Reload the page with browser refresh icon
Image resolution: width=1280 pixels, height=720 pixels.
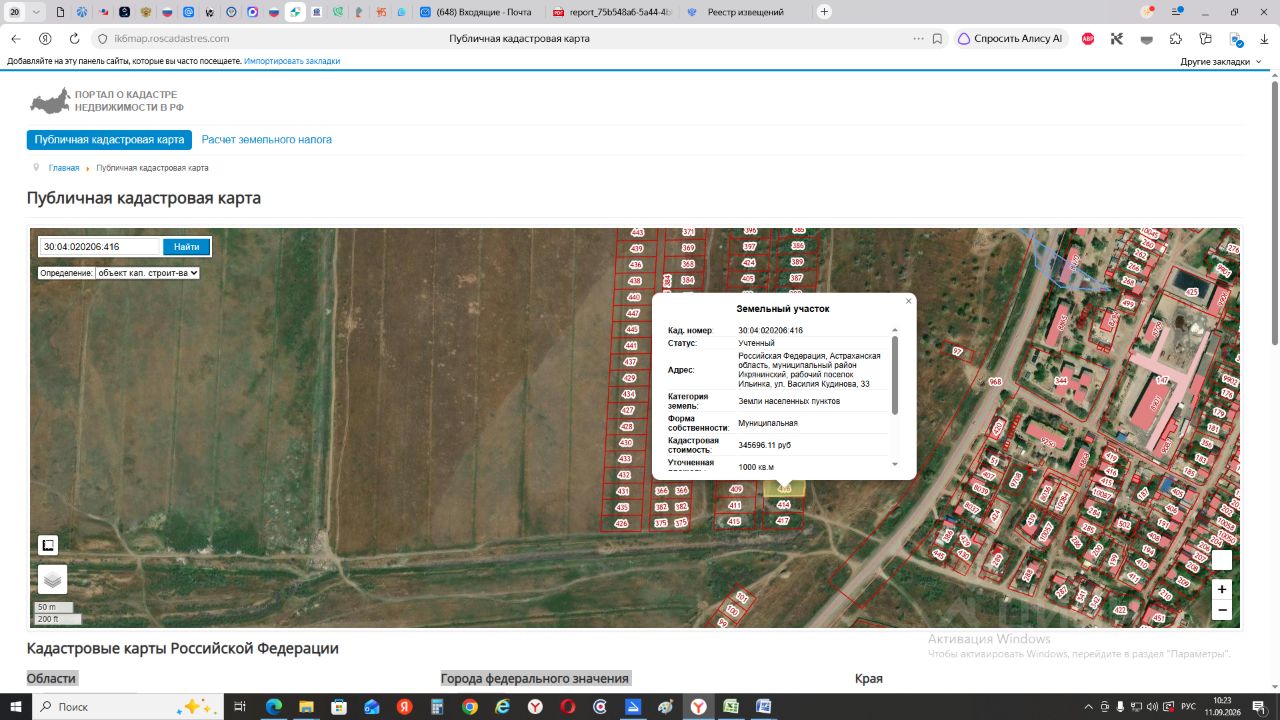pyautogui.click(x=74, y=38)
